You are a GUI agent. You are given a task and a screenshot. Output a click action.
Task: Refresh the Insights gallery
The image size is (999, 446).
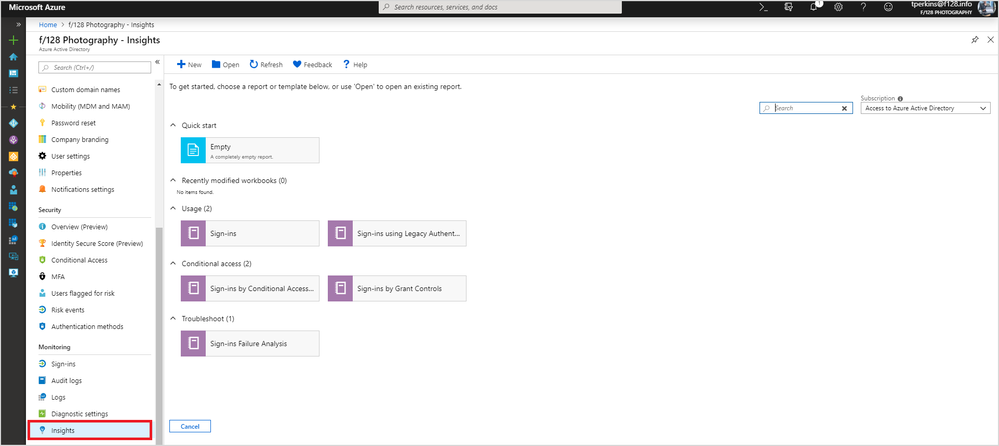point(266,64)
